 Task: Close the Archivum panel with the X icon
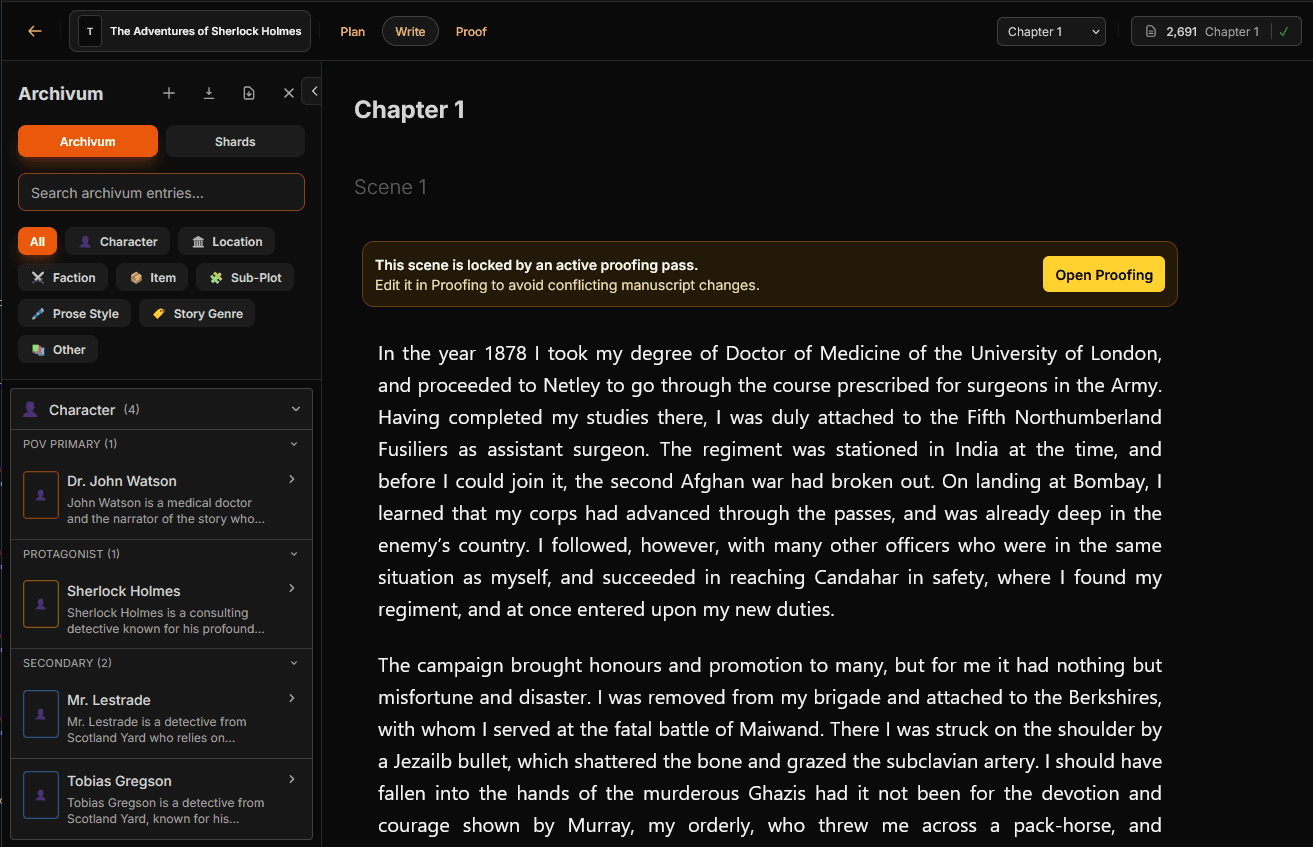289,93
